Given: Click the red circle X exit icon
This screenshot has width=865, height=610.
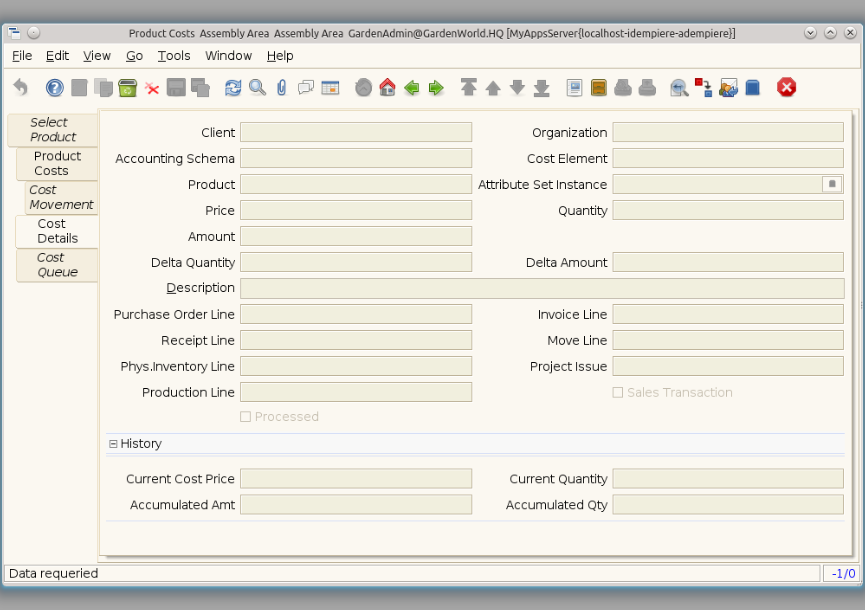Looking at the screenshot, I should point(786,87).
